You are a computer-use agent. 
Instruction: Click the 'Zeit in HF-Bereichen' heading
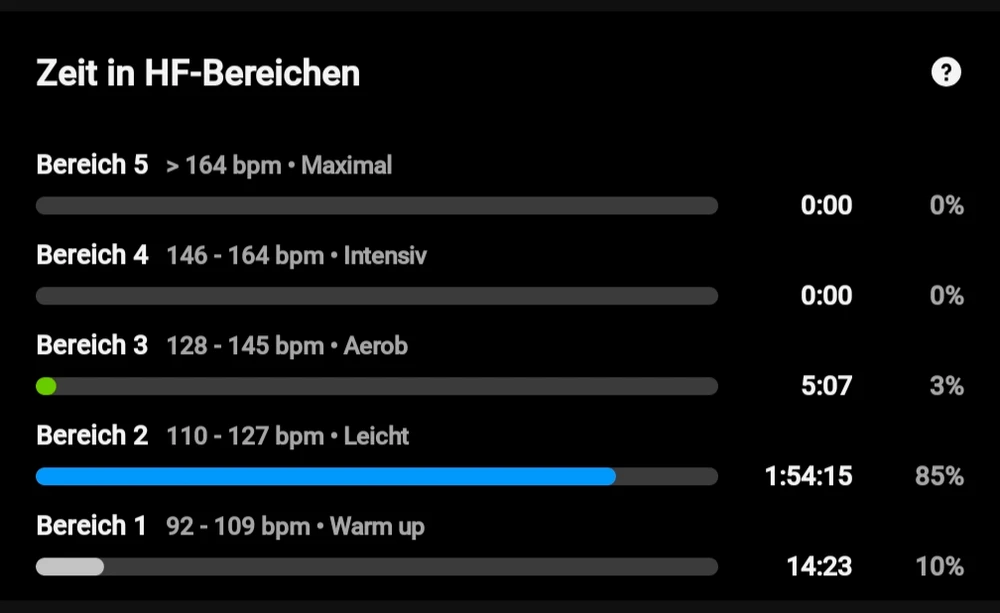pos(198,73)
